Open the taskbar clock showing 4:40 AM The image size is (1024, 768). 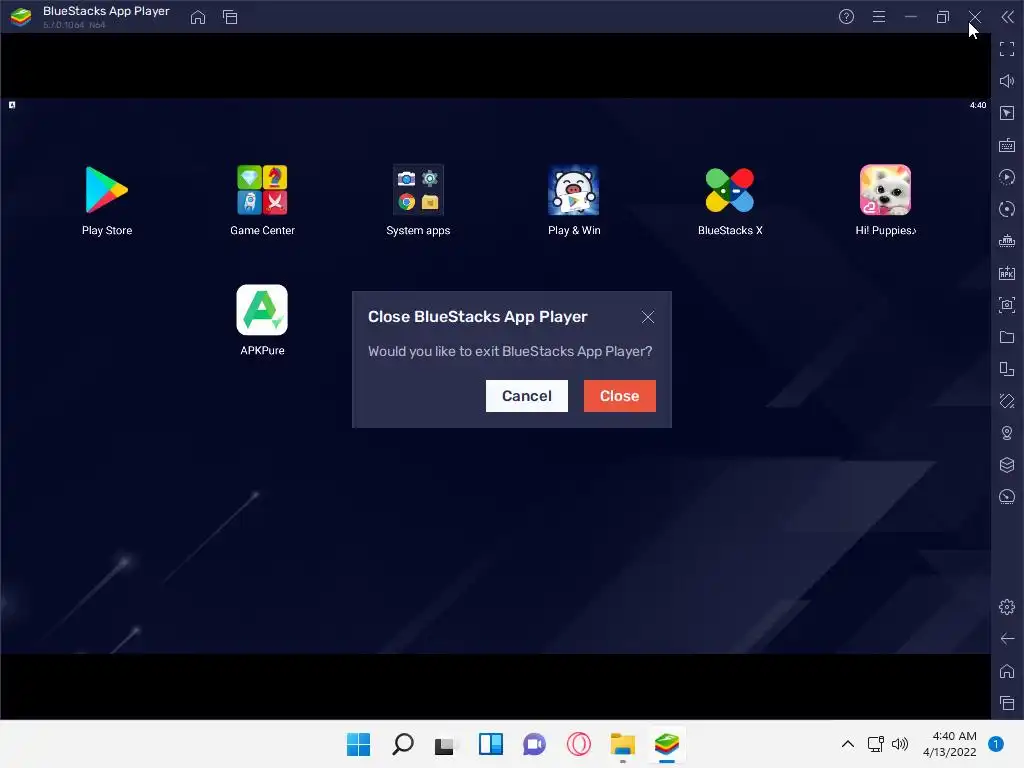pyautogui.click(x=949, y=744)
